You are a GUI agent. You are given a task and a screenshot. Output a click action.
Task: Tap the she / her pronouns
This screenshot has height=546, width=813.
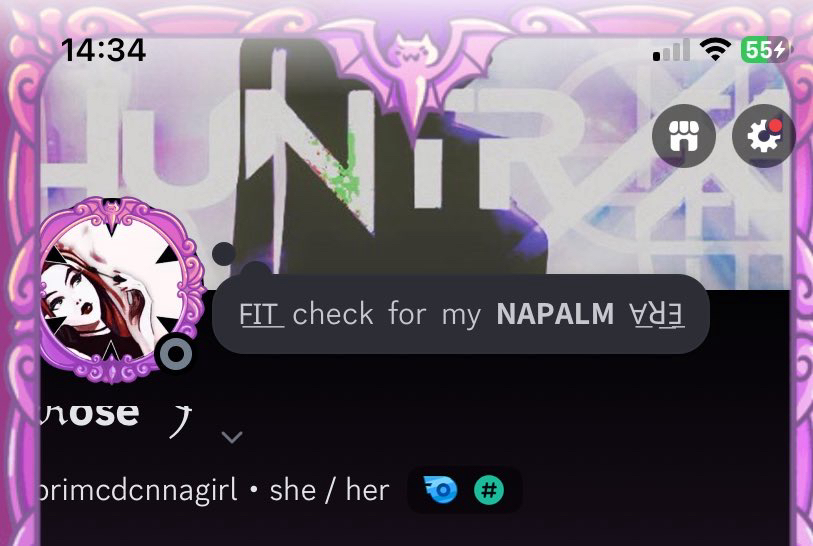tap(329, 490)
